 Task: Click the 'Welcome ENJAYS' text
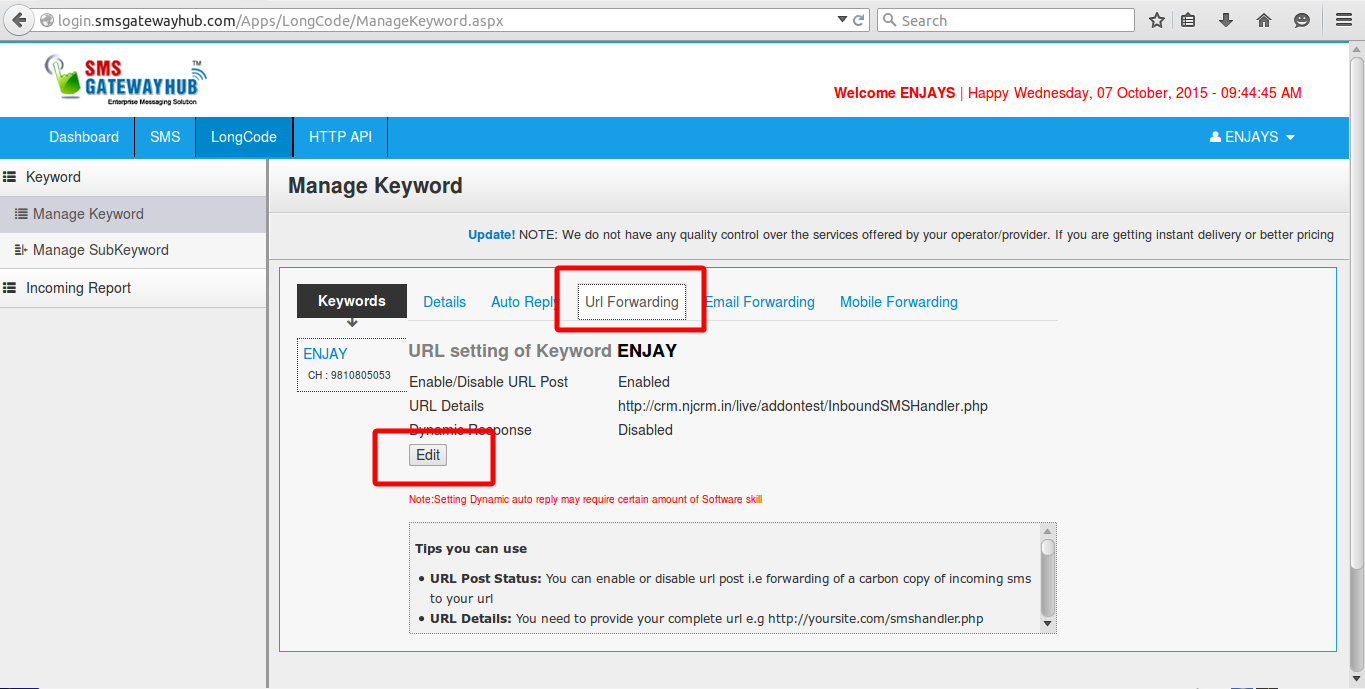point(894,93)
